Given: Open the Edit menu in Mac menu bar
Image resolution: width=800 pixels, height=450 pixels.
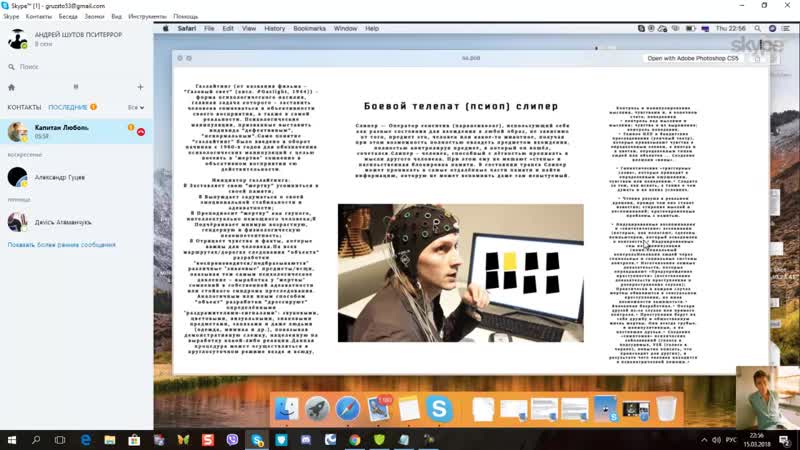Looking at the screenshot, I should (228, 29).
